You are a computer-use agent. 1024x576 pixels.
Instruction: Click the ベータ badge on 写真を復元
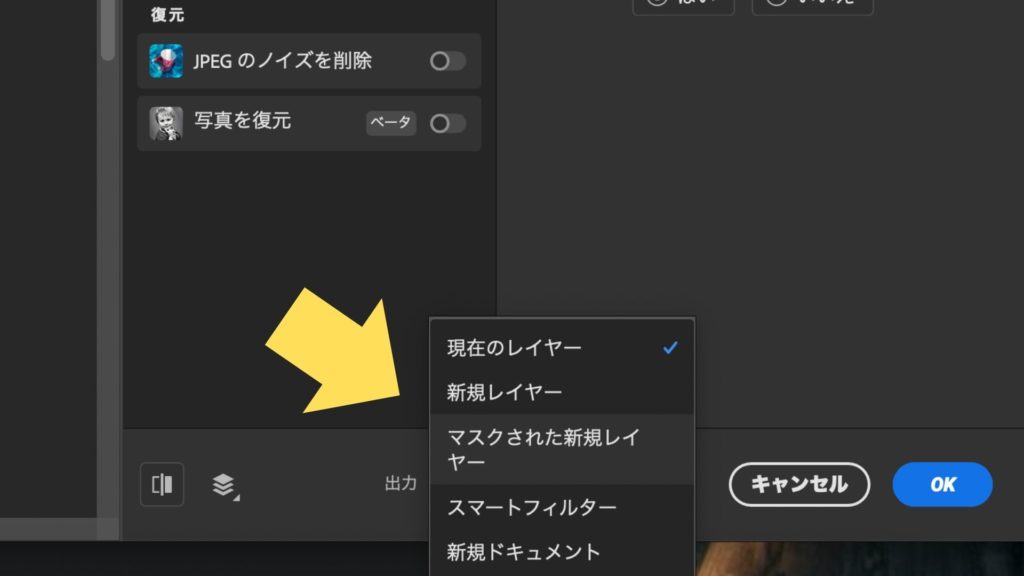[391, 123]
